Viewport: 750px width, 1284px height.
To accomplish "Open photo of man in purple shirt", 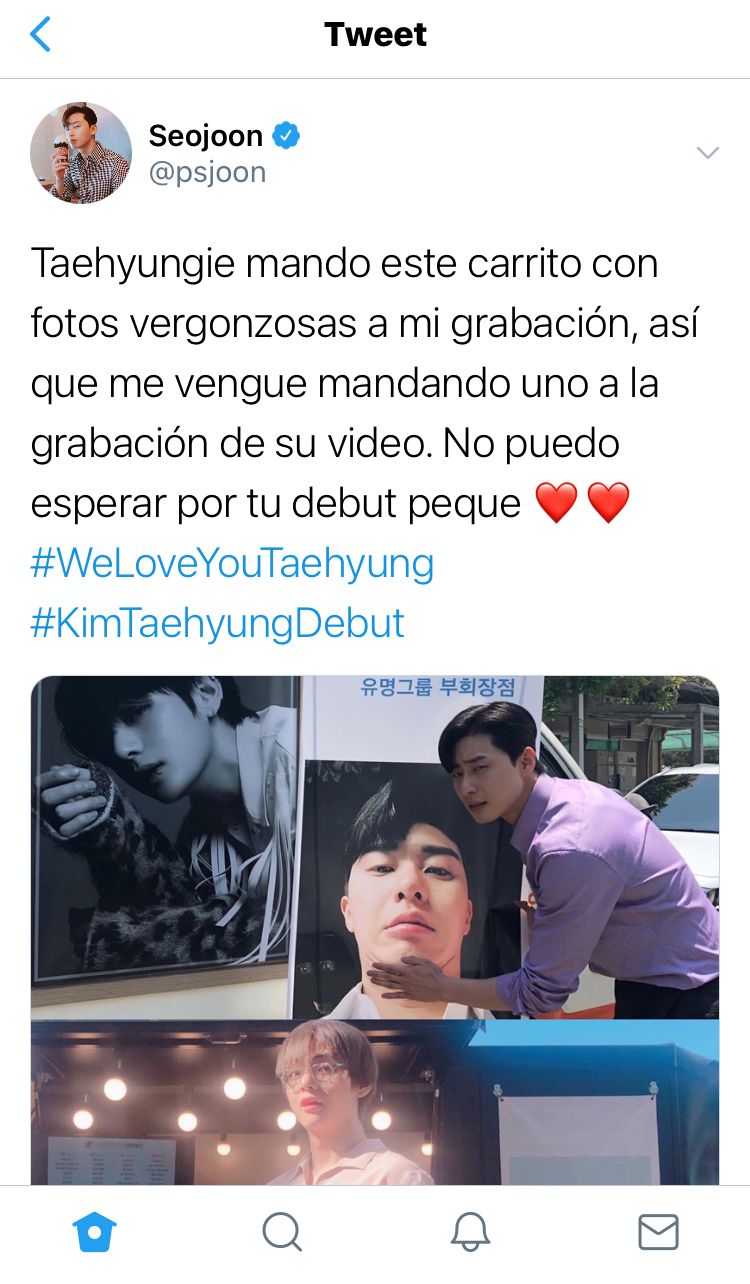I will point(509,847).
